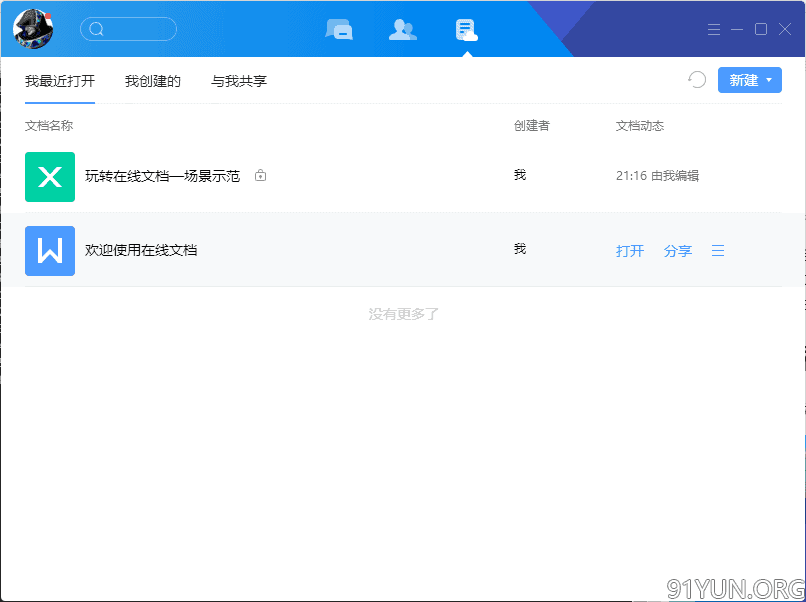Select the online Documents cloud icon
806x602 pixels.
click(466, 29)
